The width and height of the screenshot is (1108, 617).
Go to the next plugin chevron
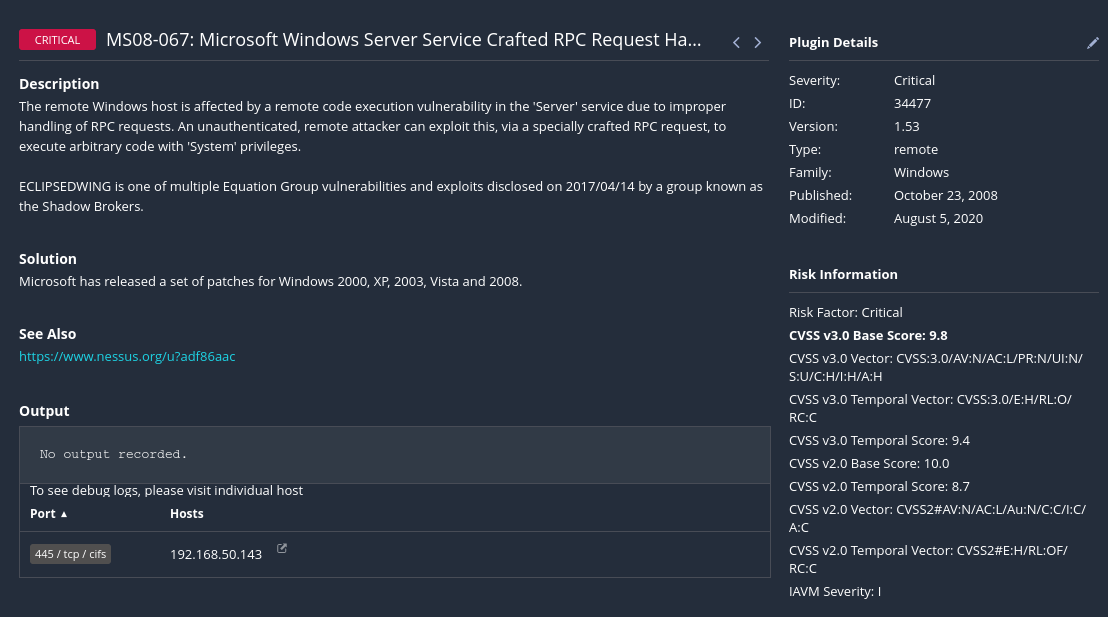(x=758, y=42)
